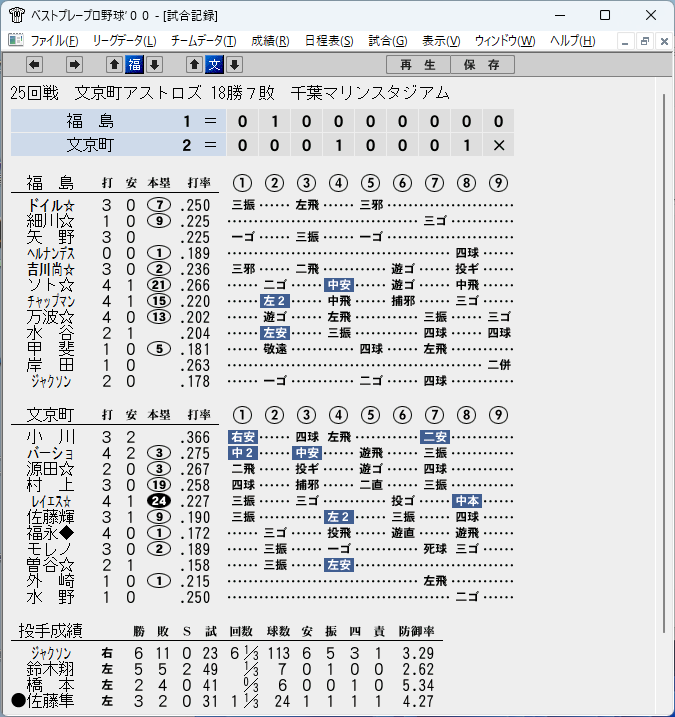Click the vertical scrollbar on the right

(x=664, y=364)
